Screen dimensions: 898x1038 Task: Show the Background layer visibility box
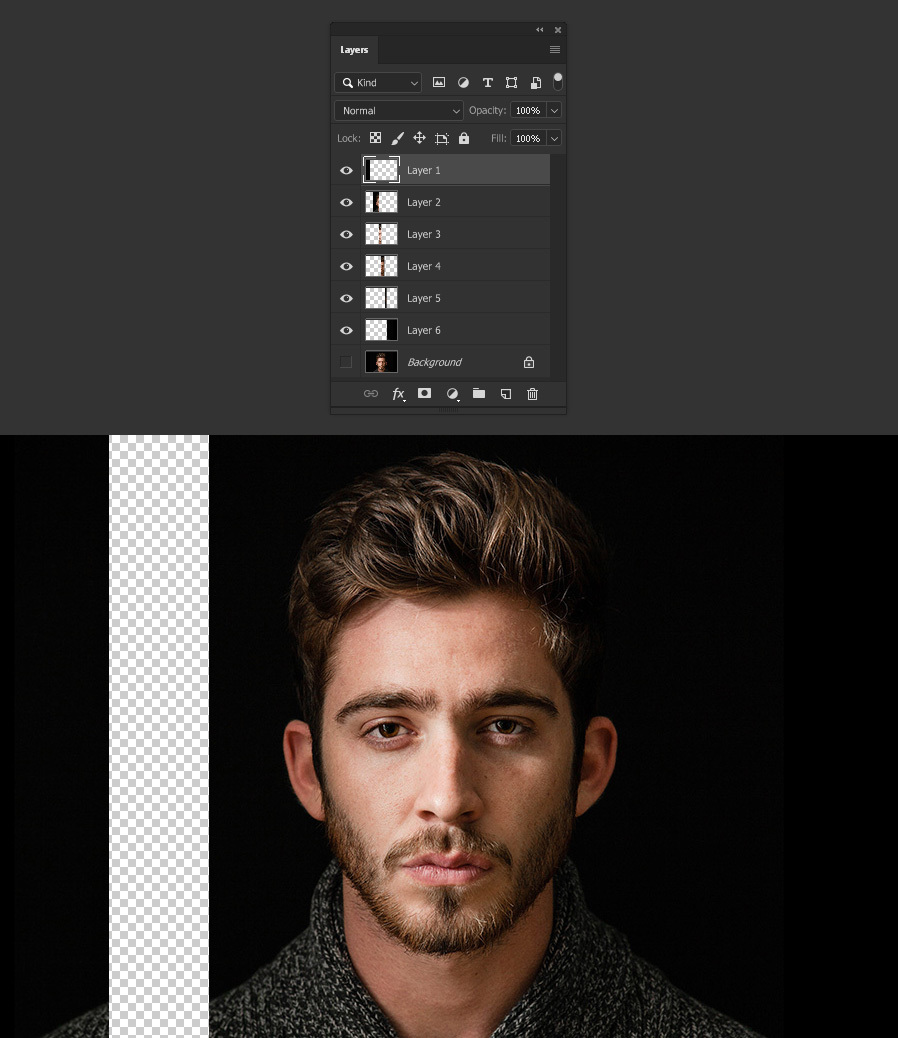tap(345, 361)
